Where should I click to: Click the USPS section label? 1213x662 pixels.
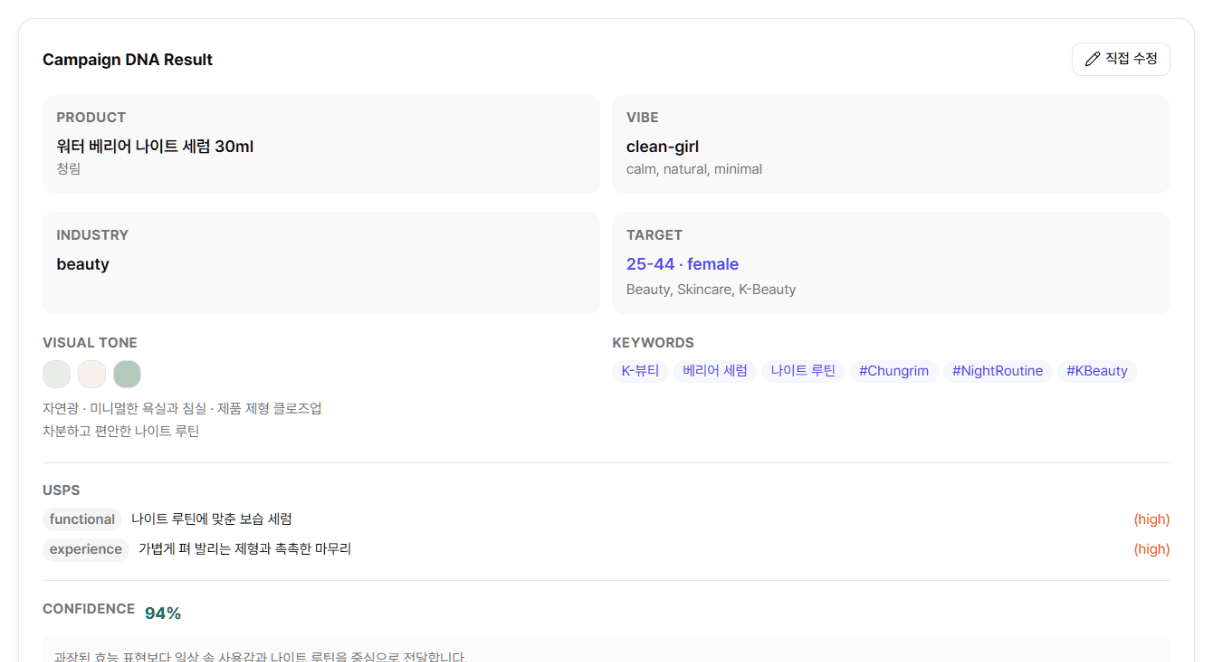point(61,490)
